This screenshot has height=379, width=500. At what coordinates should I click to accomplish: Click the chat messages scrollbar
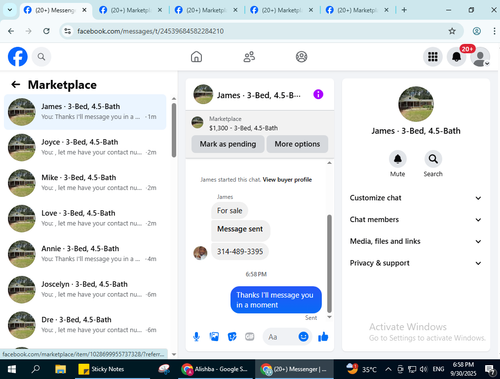pyautogui.click(x=329, y=263)
